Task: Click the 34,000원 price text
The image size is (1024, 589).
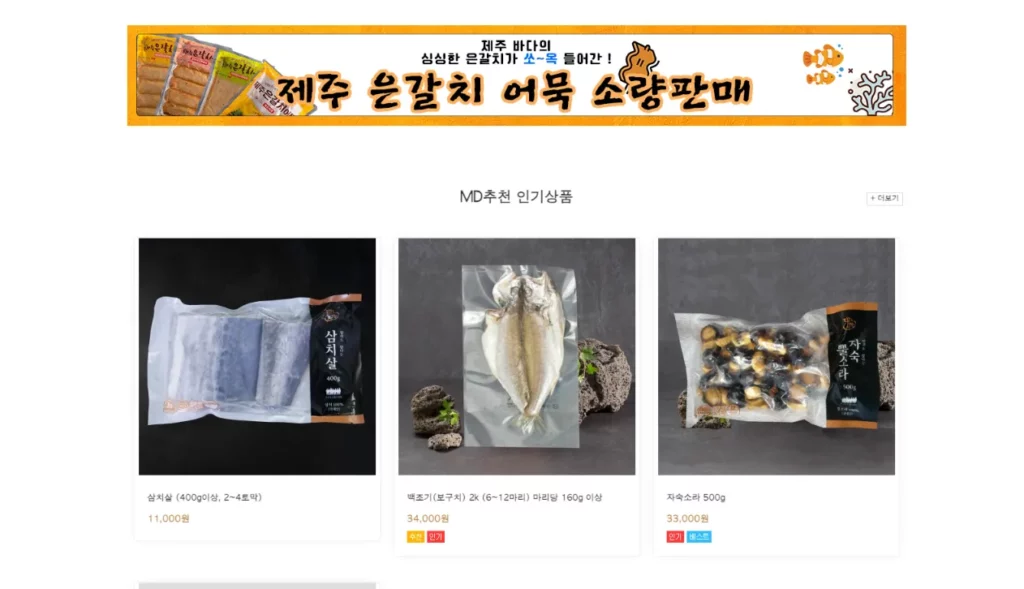Action: coord(428,518)
